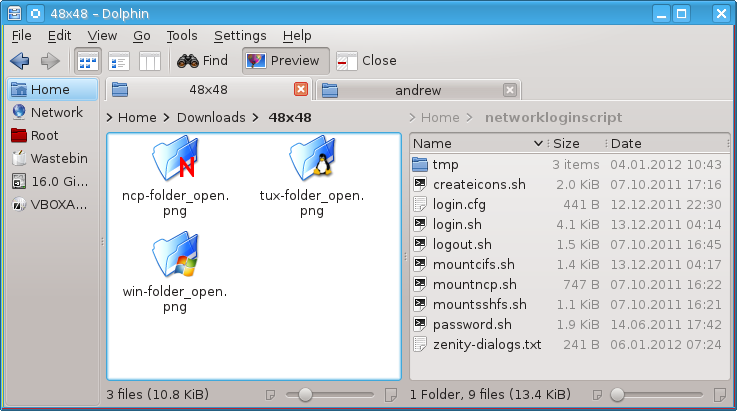The height and width of the screenshot is (411, 737).
Task: Switch to Columns view mode
Action: point(150,61)
